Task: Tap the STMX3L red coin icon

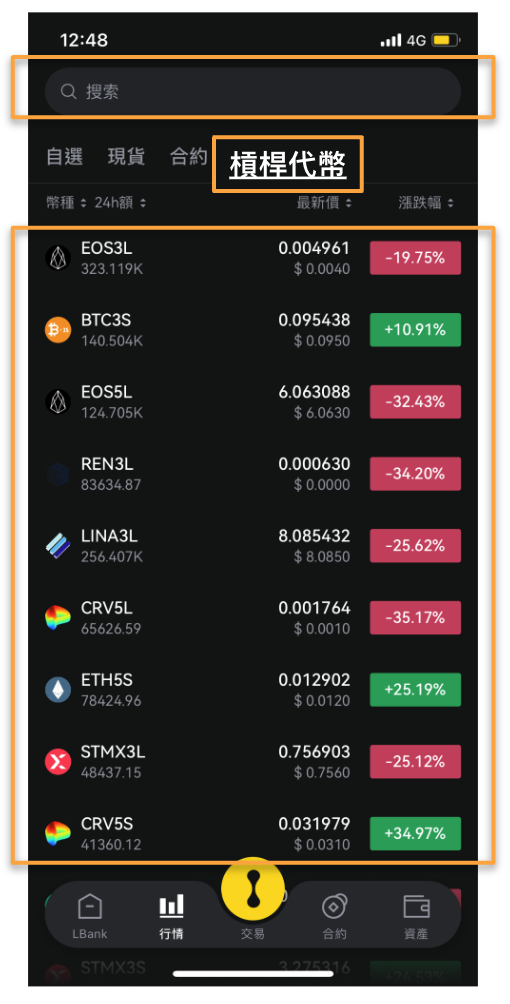Action: click(58, 761)
